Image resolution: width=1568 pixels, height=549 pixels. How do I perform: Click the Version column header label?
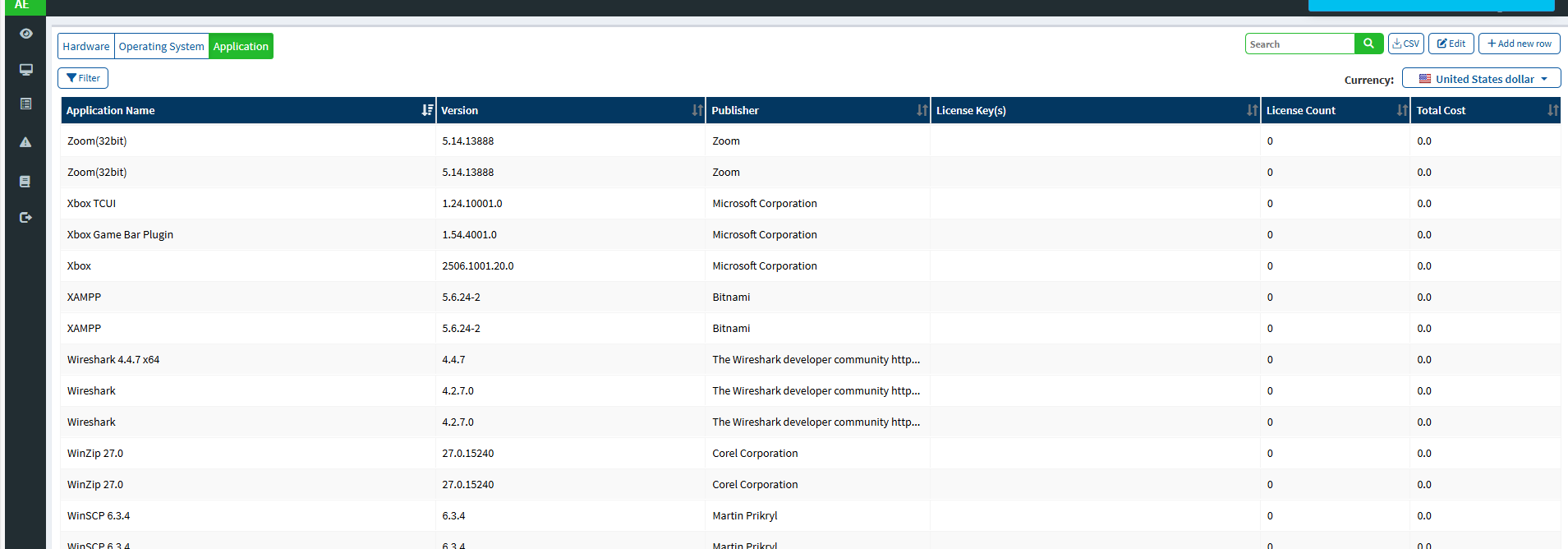tap(459, 110)
